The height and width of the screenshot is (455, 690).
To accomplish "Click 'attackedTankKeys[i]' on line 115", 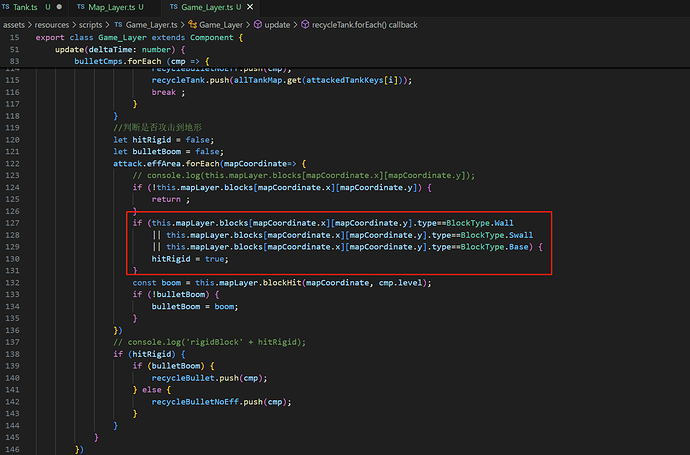I will [x=352, y=80].
